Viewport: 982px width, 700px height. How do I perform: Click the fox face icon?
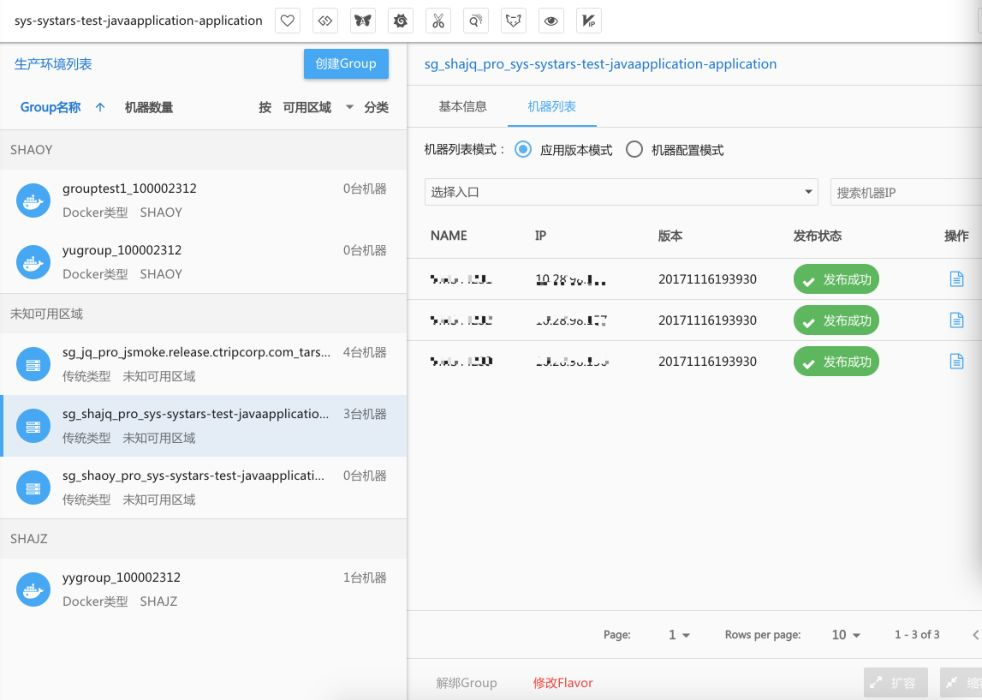click(x=513, y=21)
